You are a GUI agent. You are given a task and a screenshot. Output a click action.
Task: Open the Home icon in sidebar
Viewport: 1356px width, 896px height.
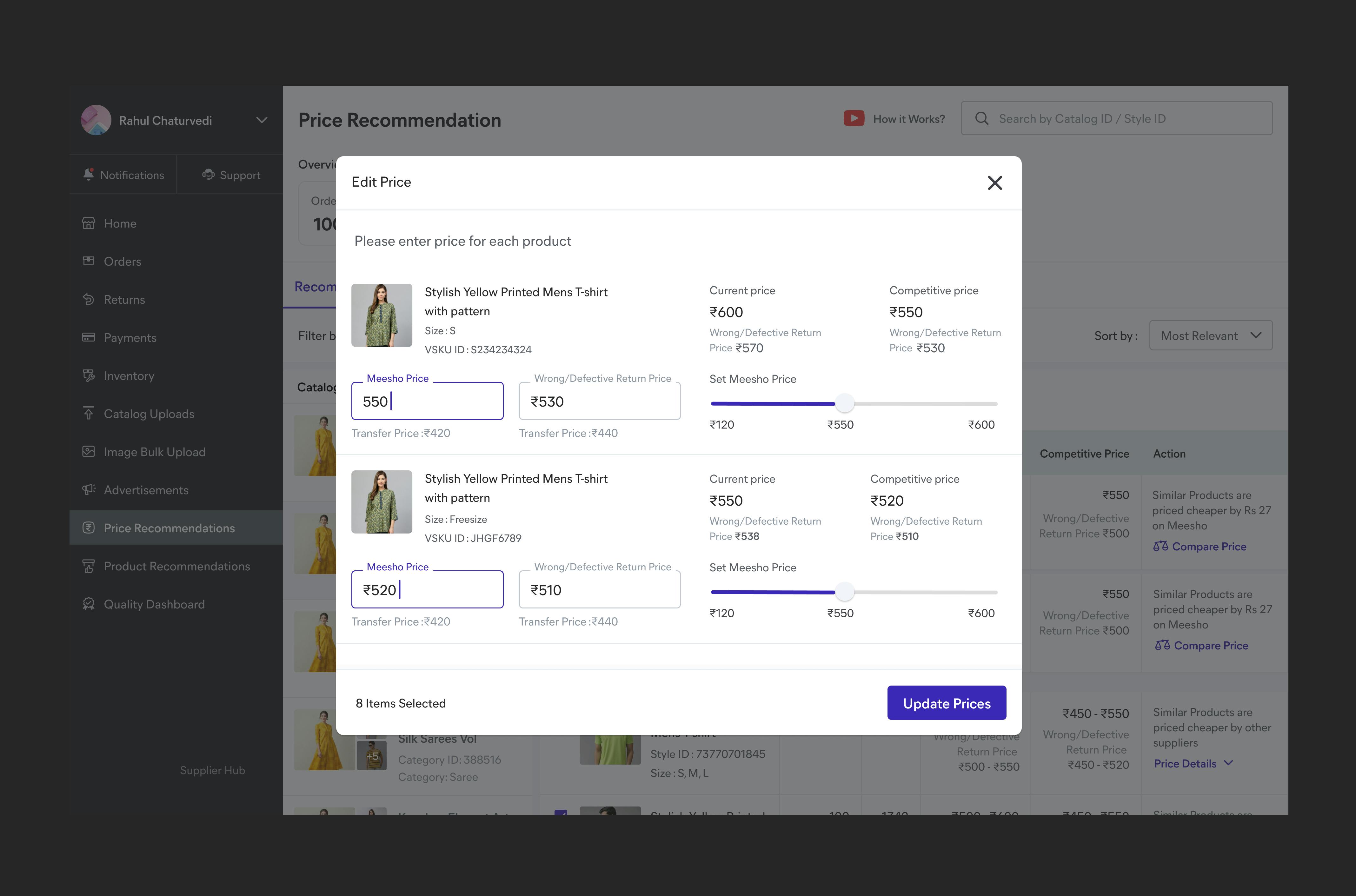89,223
